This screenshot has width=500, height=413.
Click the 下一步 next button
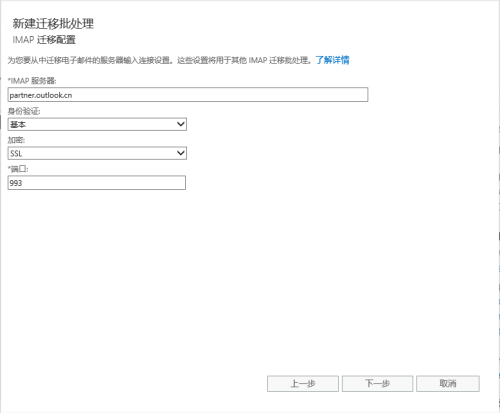(x=377, y=384)
